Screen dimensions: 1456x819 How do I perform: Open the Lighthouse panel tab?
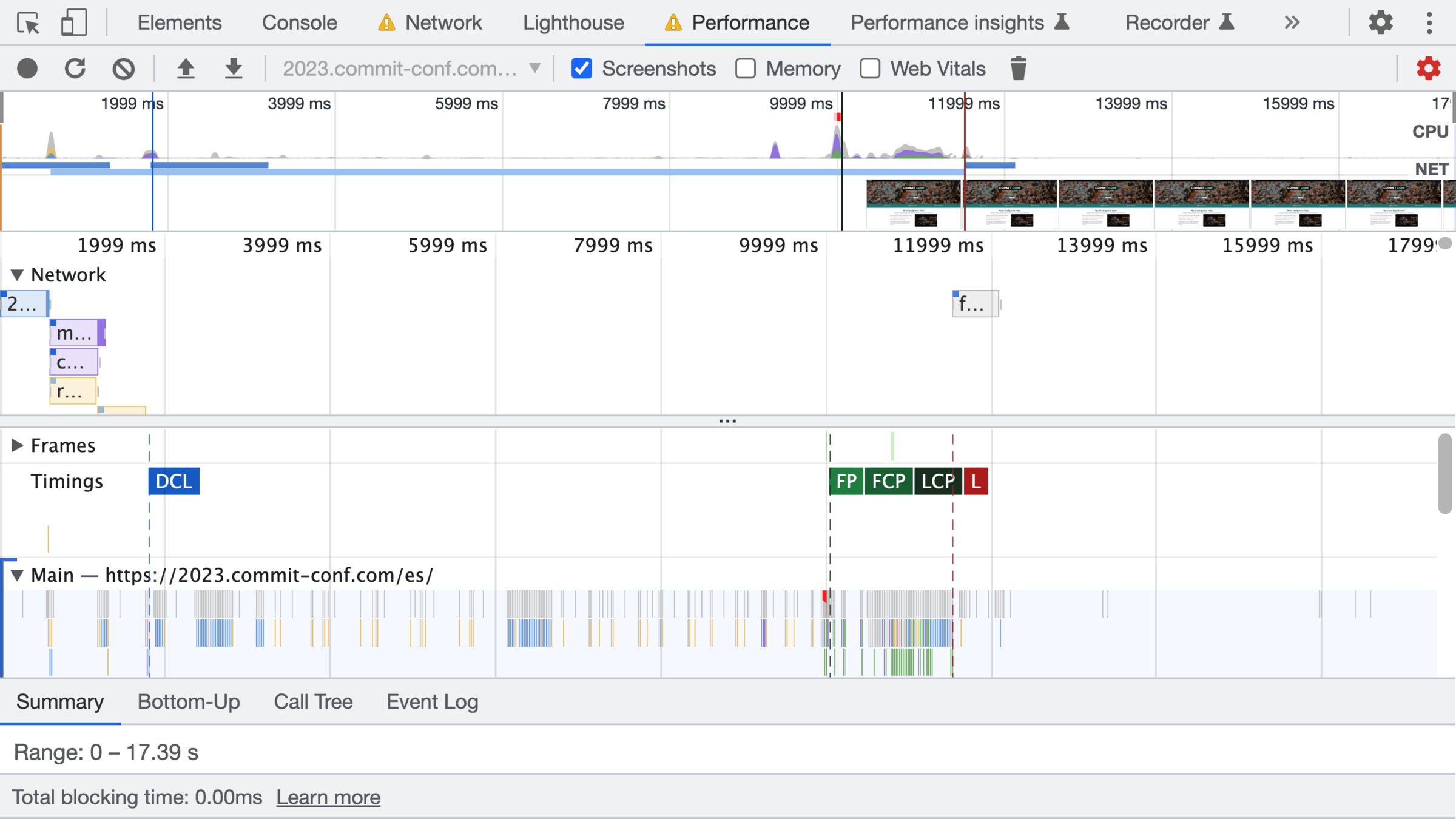pyautogui.click(x=573, y=23)
